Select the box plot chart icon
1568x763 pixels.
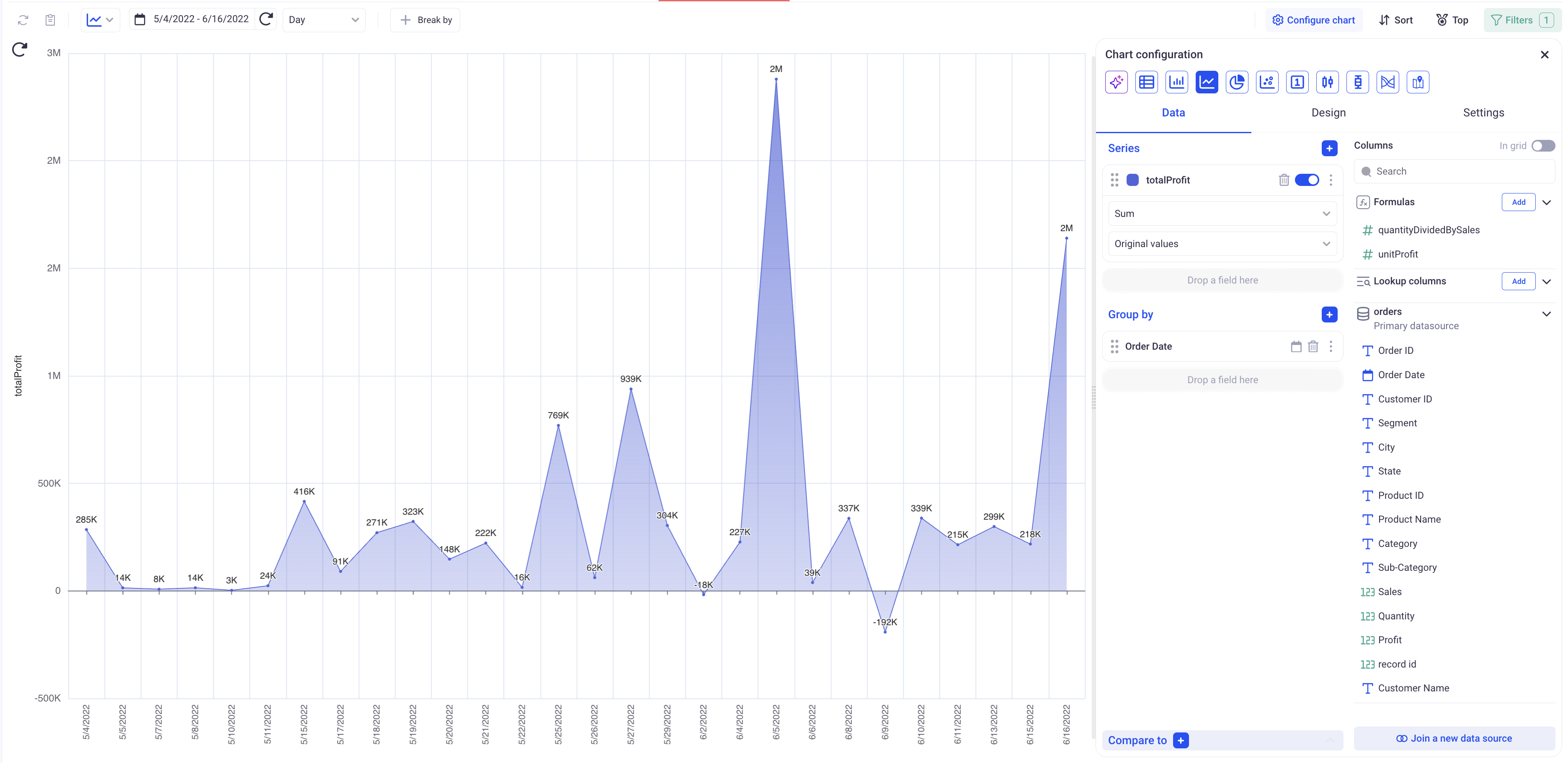pyautogui.click(x=1357, y=82)
